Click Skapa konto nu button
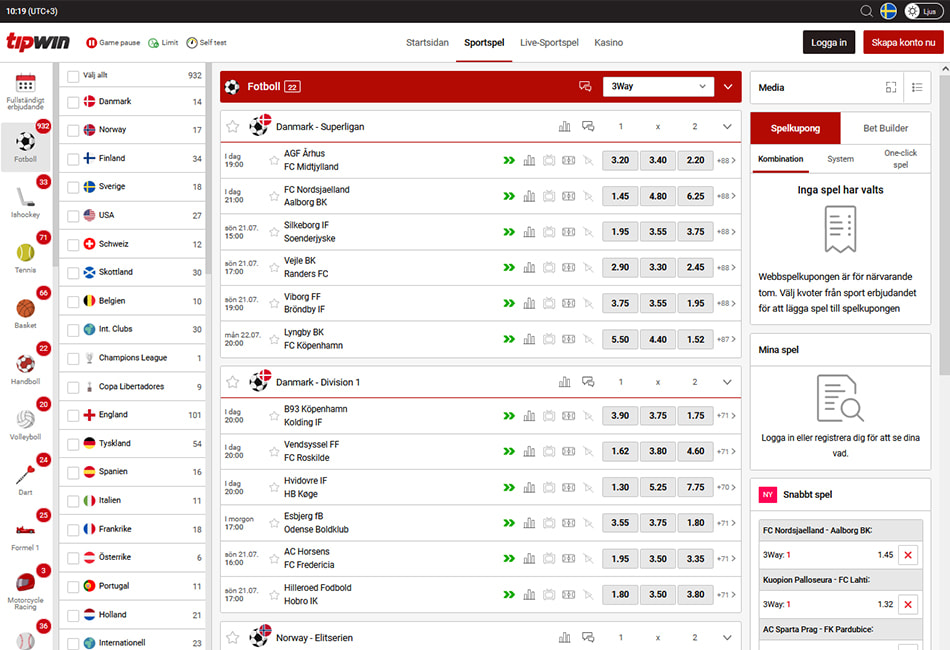 click(903, 42)
